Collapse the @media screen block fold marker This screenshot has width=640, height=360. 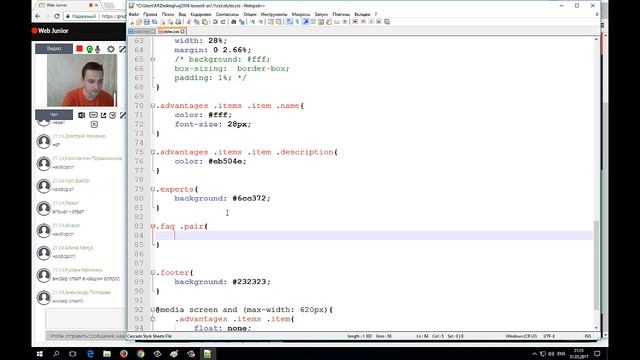coord(153,310)
